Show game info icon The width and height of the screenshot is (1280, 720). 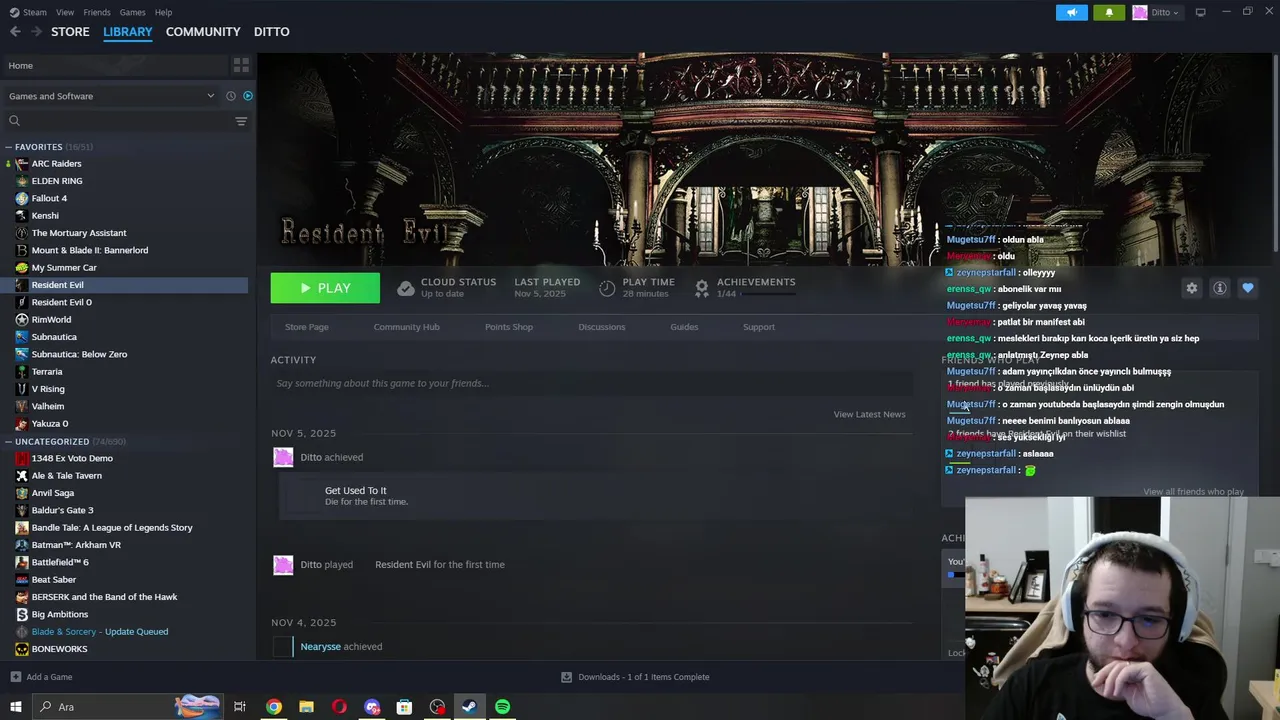pos(1220,288)
